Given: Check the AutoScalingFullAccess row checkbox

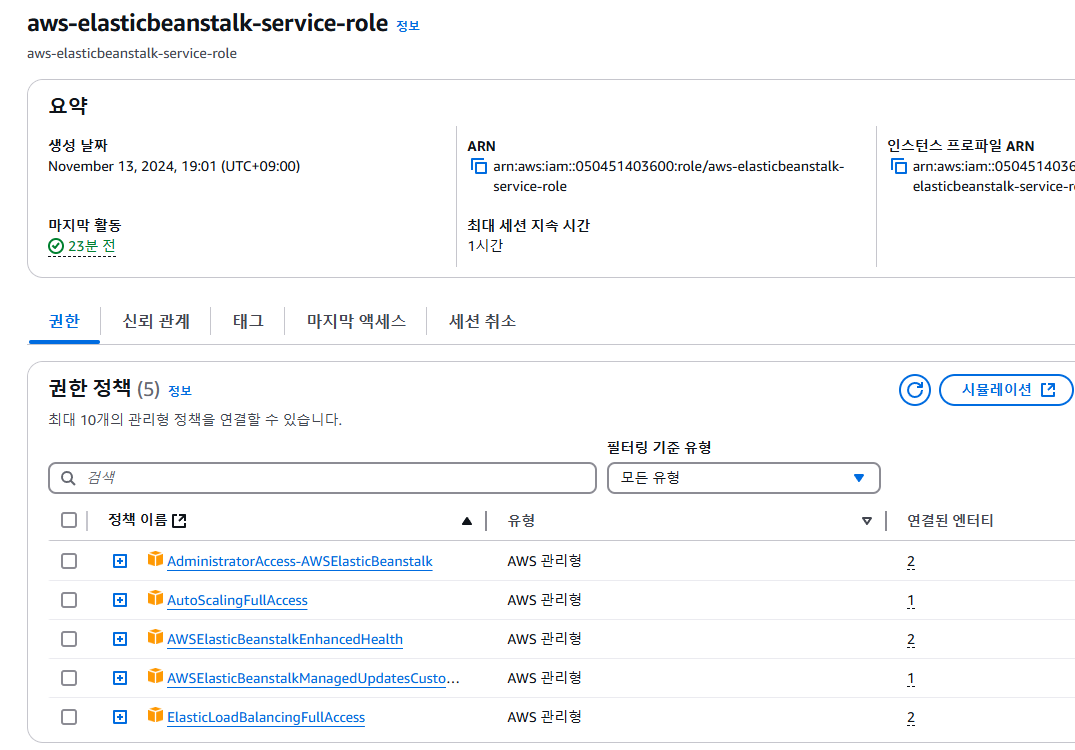Looking at the screenshot, I should (x=69, y=601).
